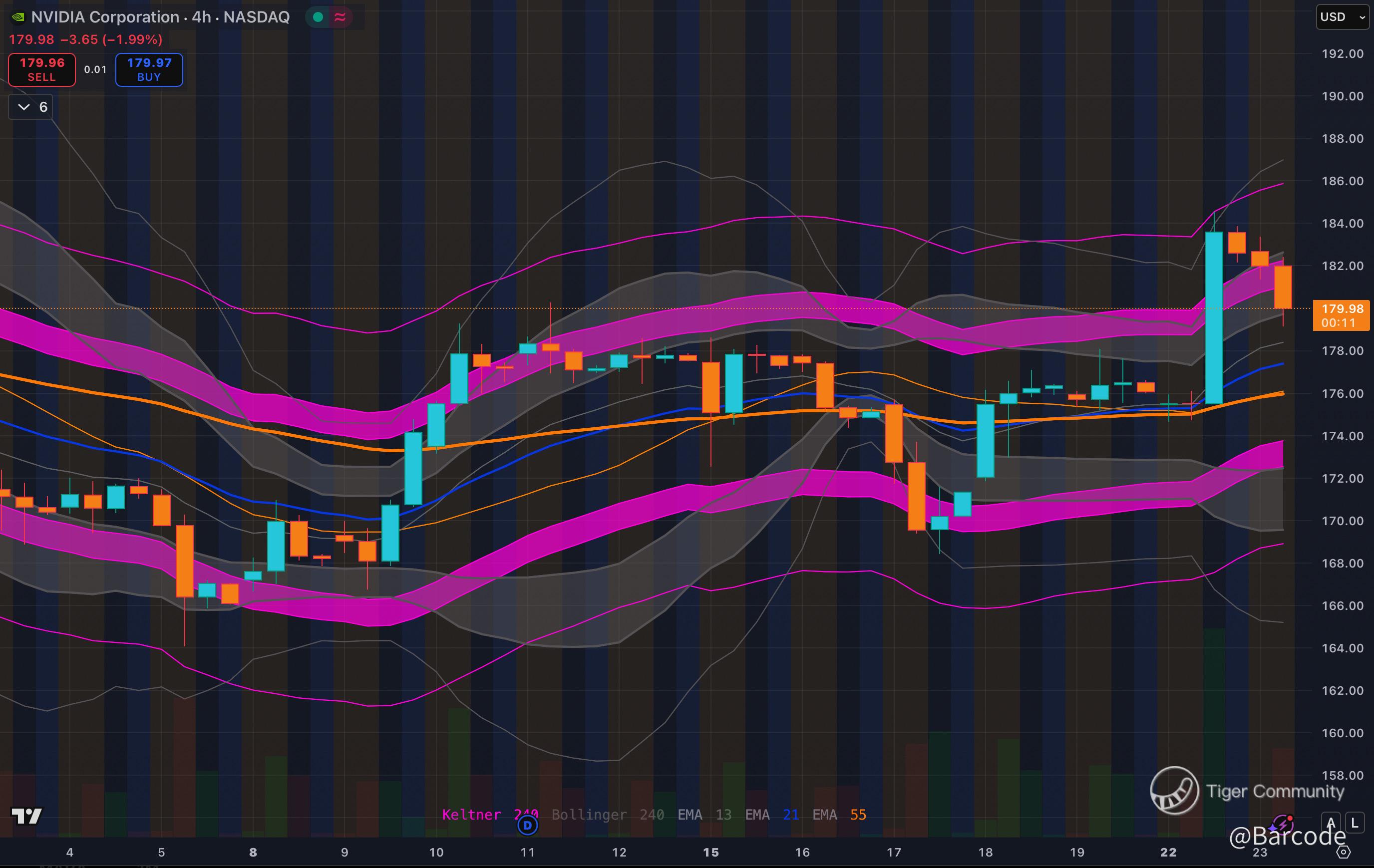Click the Tiger Community logo watermark

pos(1174,791)
